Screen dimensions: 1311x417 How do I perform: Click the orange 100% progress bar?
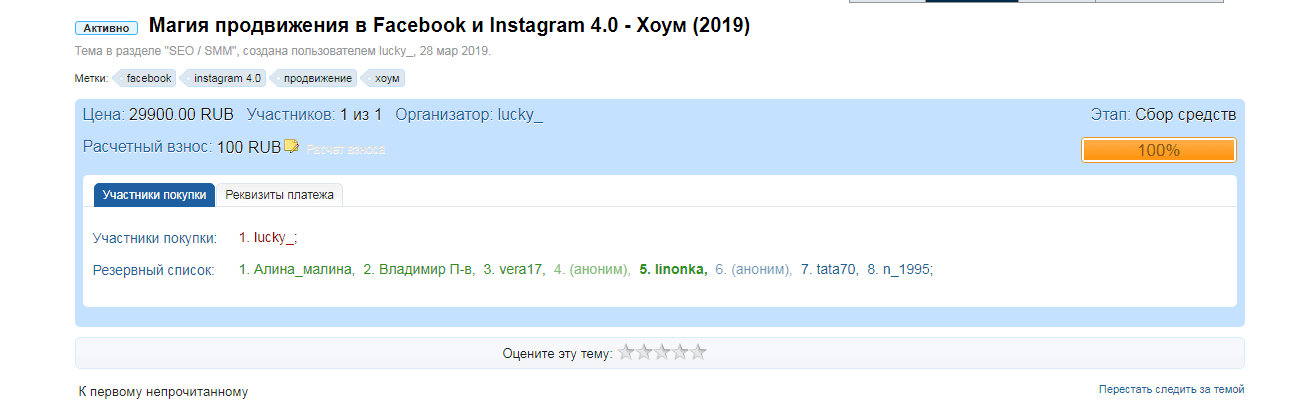pos(1159,150)
